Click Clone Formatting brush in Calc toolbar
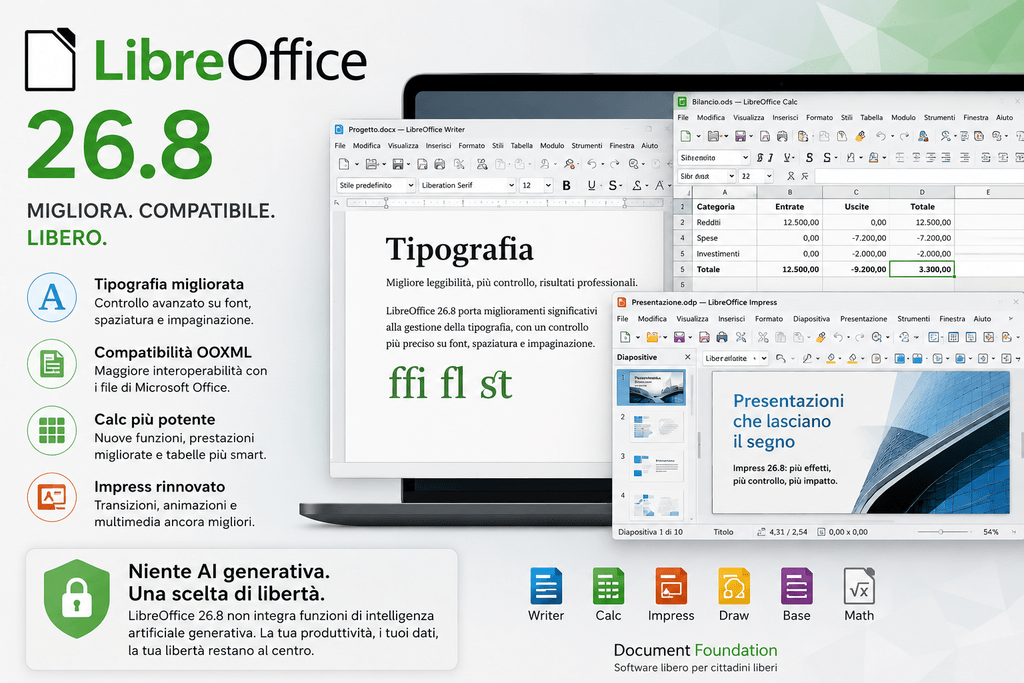This screenshot has height=683, width=1024. coord(860,136)
